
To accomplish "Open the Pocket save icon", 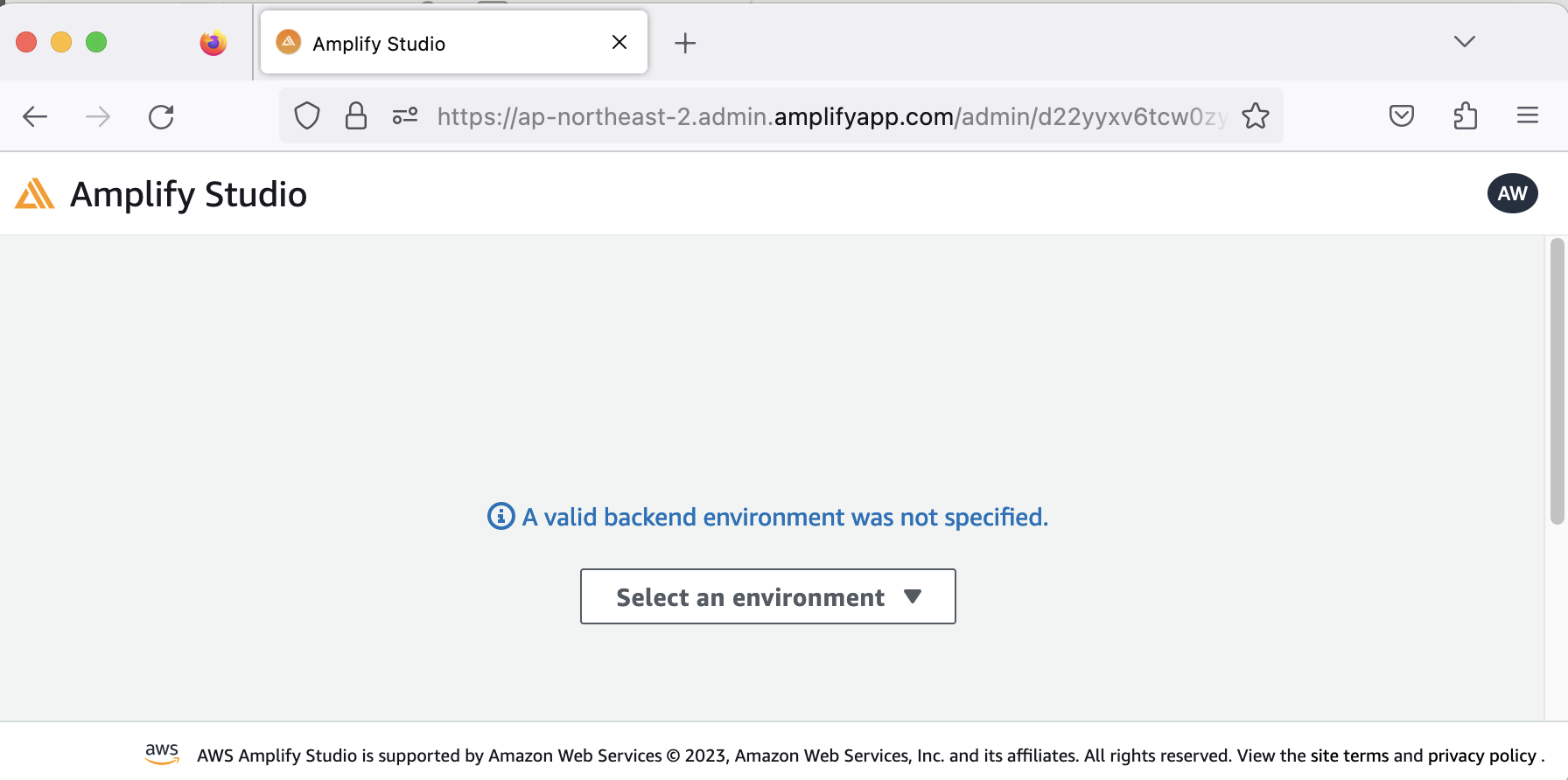I will click(1401, 115).
